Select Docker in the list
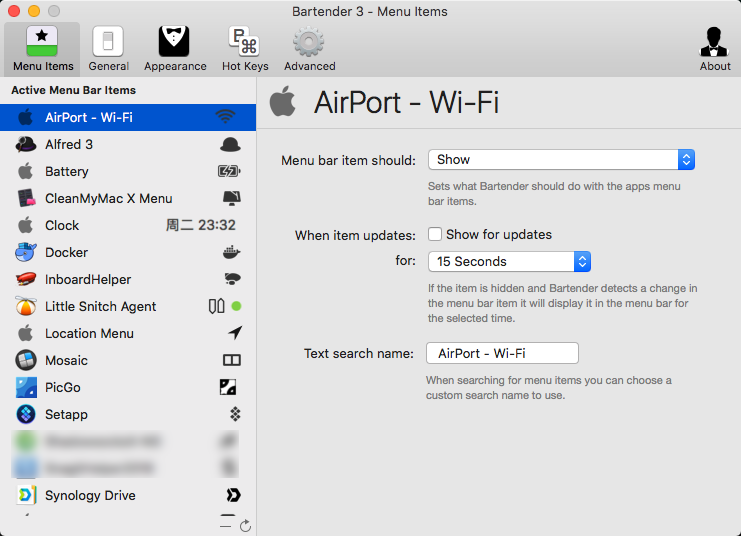Viewport: 741px width, 536px height. click(128, 252)
